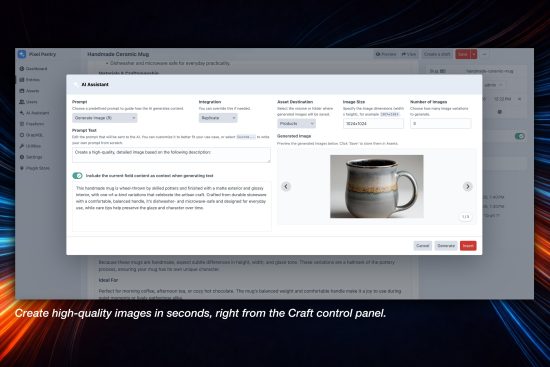Click the Prompt Text textarea
Image resolution: width=550 pixels, height=367 pixels.
[171, 155]
